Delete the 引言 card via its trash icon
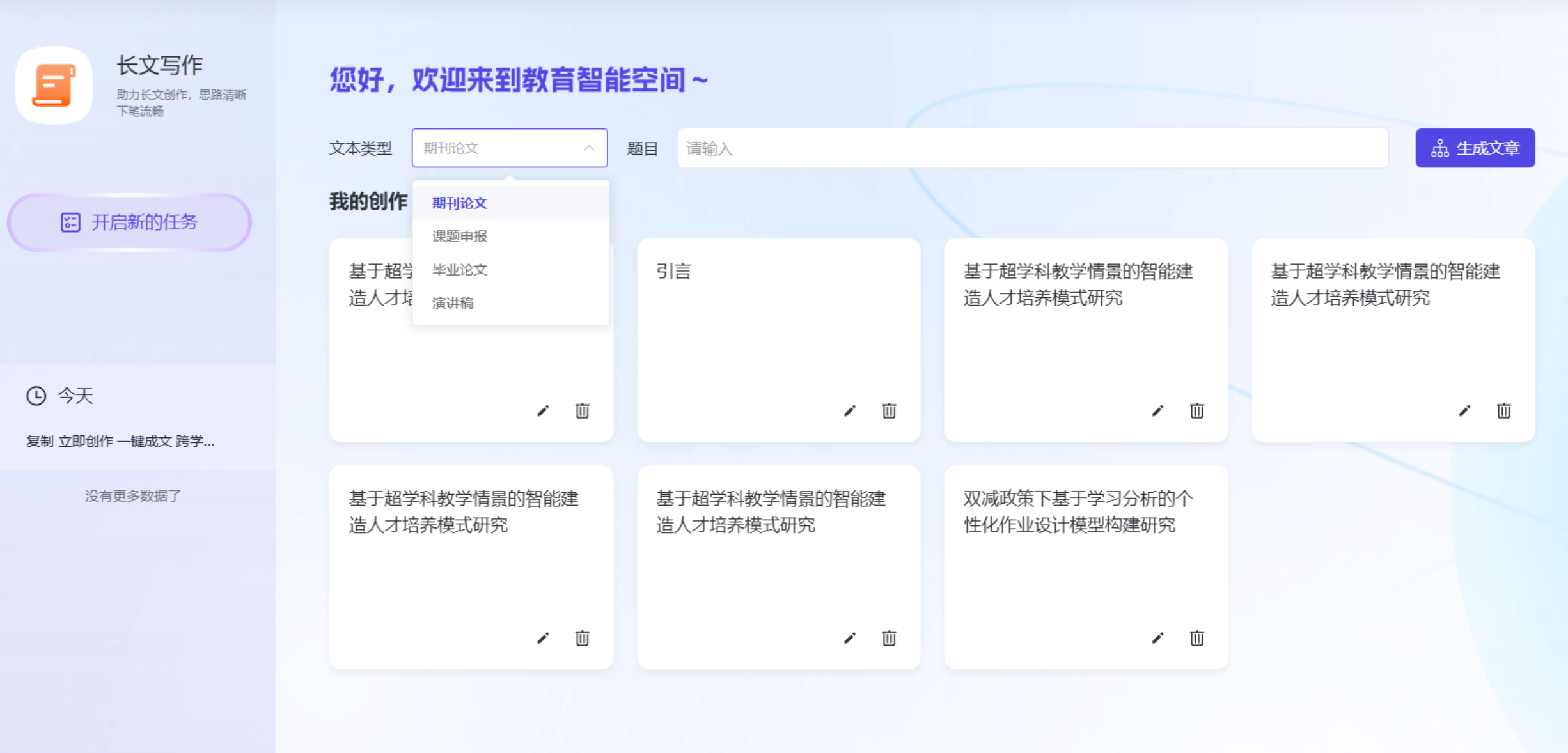Image resolution: width=1568 pixels, height=753 pixels. (889, 411)
